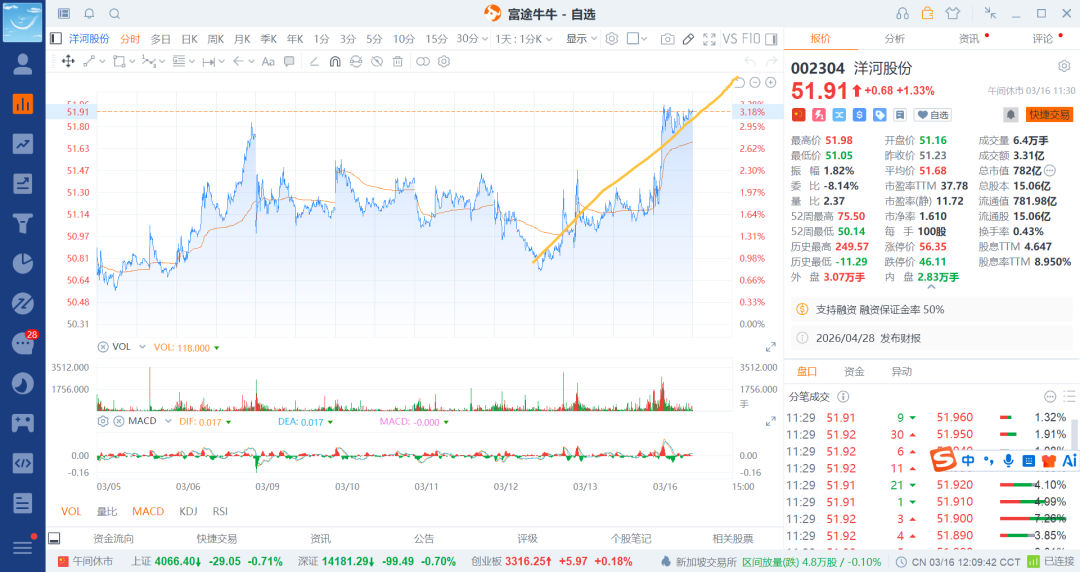Image resolution: width=1080 pixels, height=572 pixels.
Task: Click the pink lightning margin tag icon
Action: pyautogui.click(x=819, y=114)
